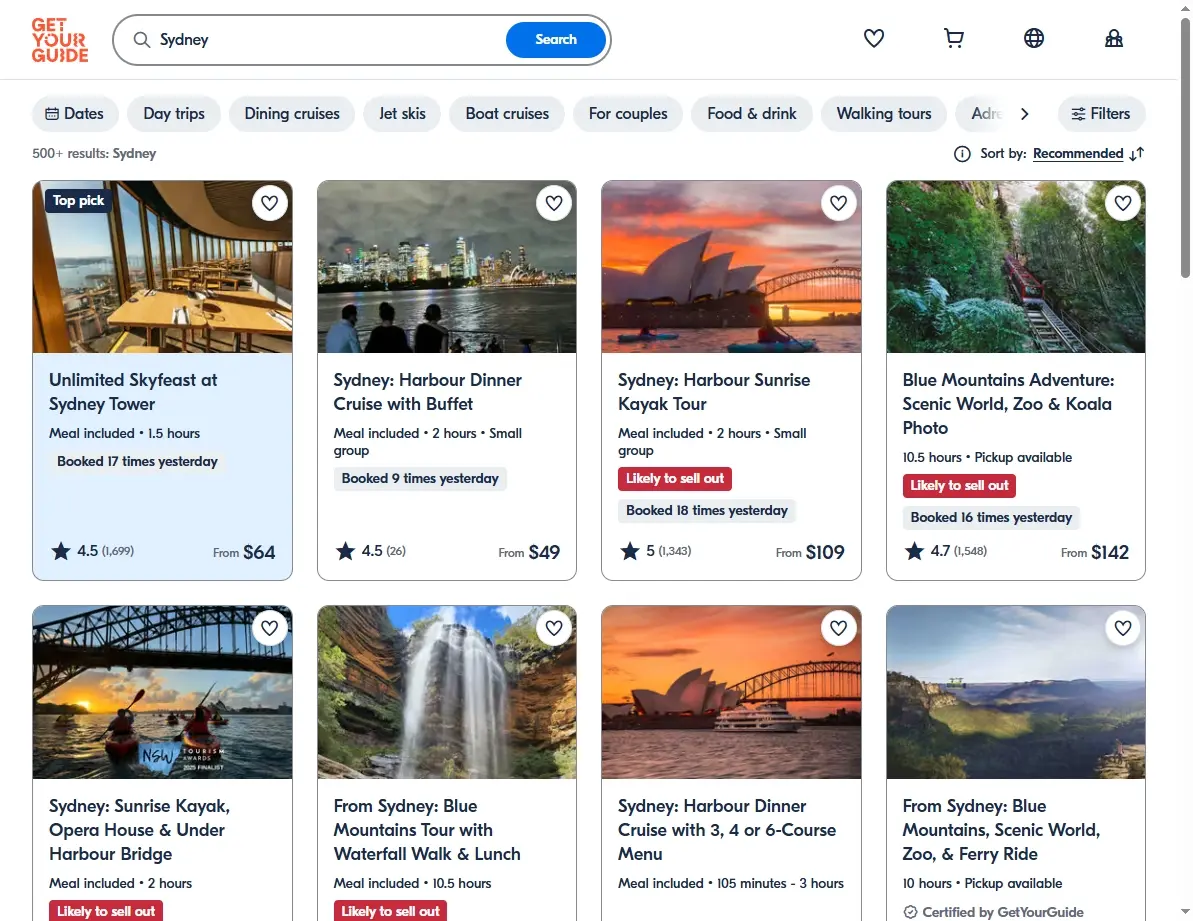This screenshot has height=921, width=1193.
Task: Click the star on Blue Mountains Adventure card
Action: point(915,551)
